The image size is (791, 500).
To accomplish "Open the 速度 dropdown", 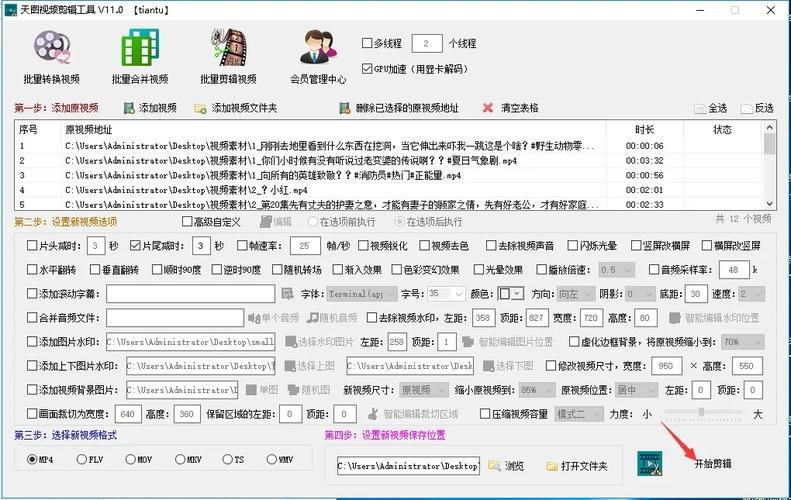I will coord(751,294).
